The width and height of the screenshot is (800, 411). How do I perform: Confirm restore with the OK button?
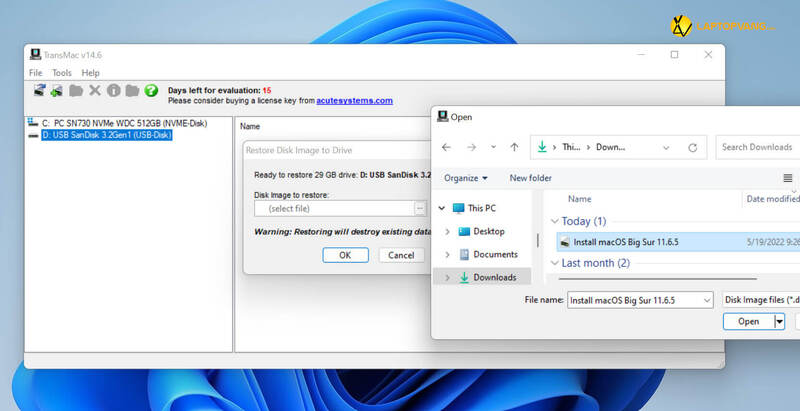(x=345, y=255)
